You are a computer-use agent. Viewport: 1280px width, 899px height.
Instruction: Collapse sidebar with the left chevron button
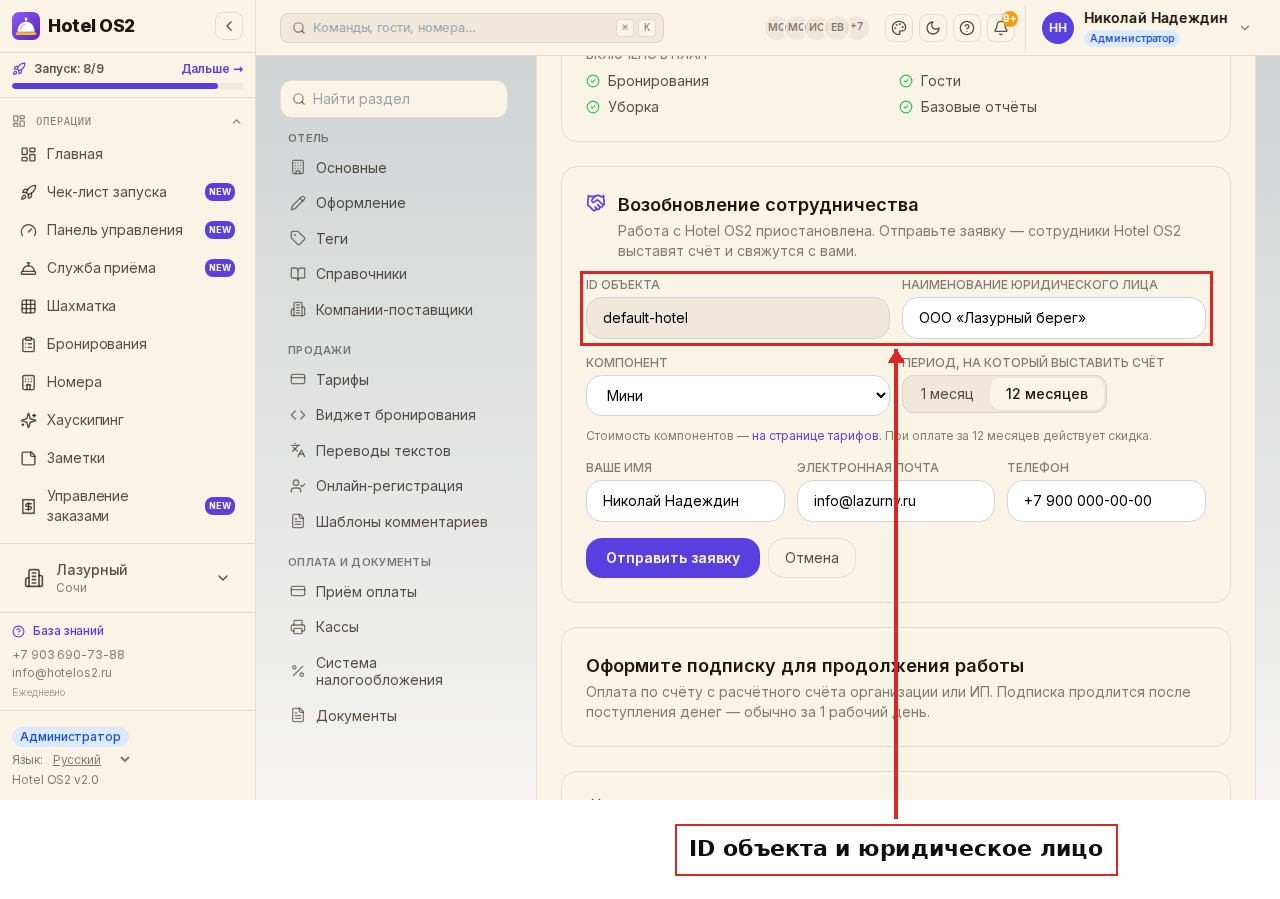pyautogui.click(x=229, y=26)
